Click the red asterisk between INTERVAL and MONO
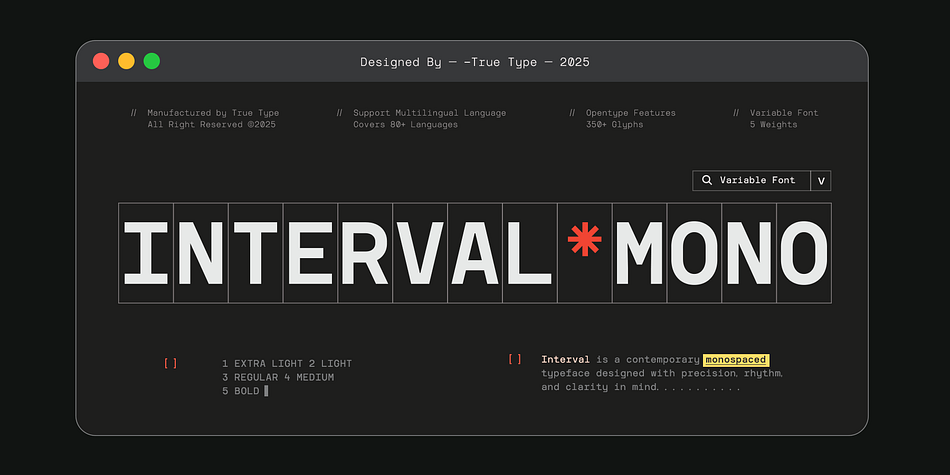 click(x=585, y=240)
